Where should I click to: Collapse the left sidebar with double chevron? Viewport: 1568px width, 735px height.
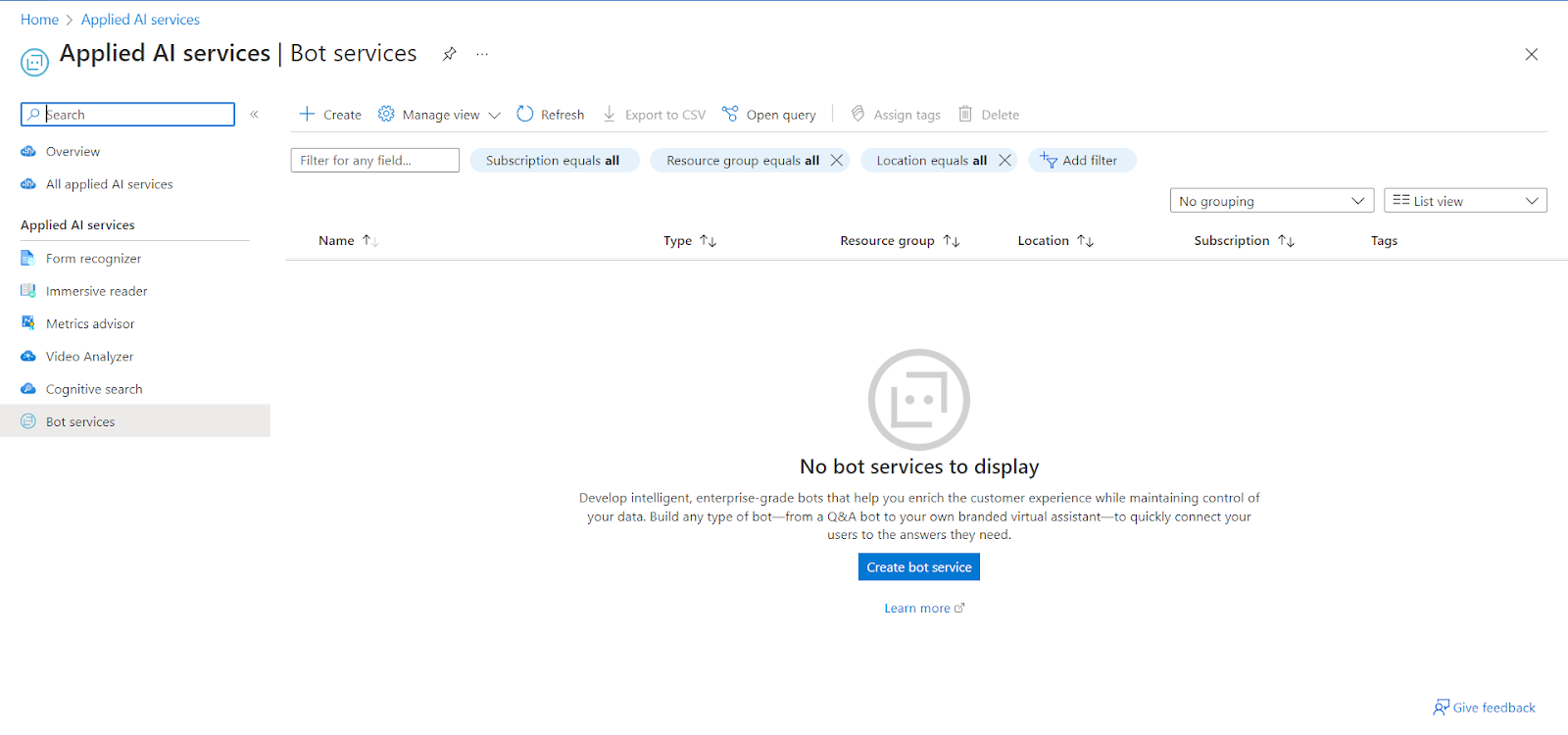254,115
